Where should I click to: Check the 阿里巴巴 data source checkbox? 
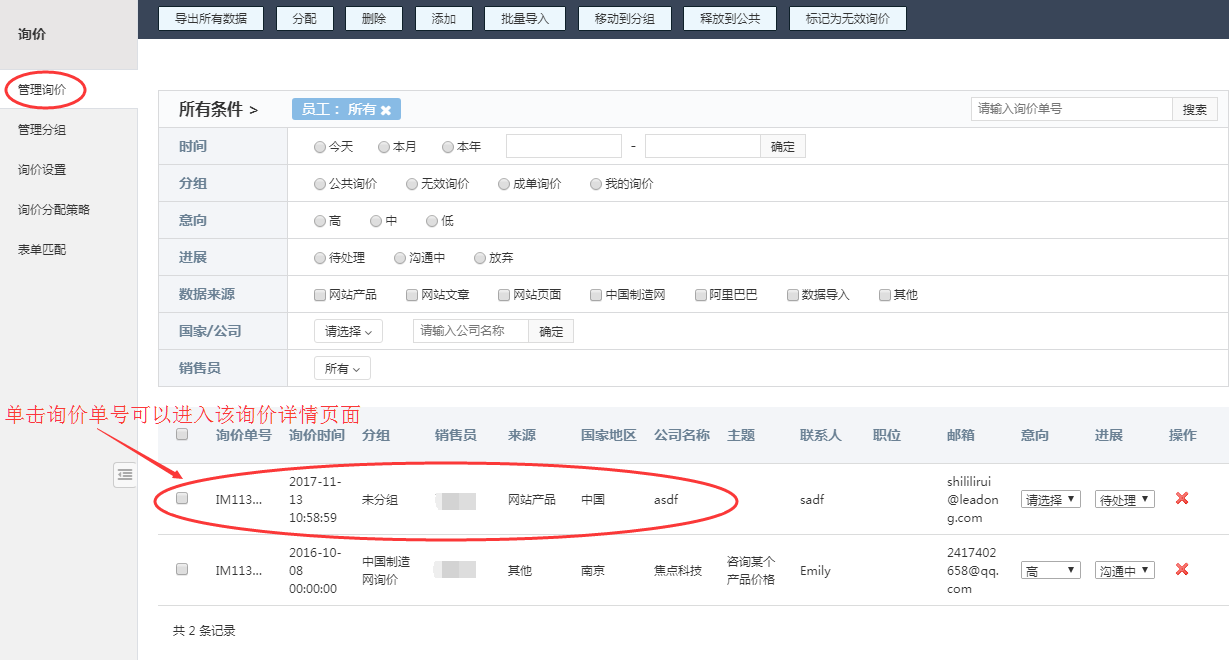pos(700,294)
